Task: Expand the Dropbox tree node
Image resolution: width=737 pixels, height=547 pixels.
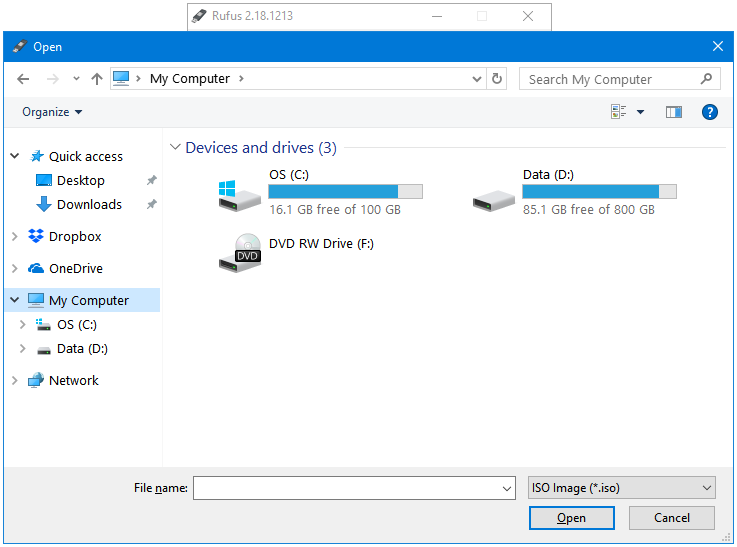Action: (15, 237)
